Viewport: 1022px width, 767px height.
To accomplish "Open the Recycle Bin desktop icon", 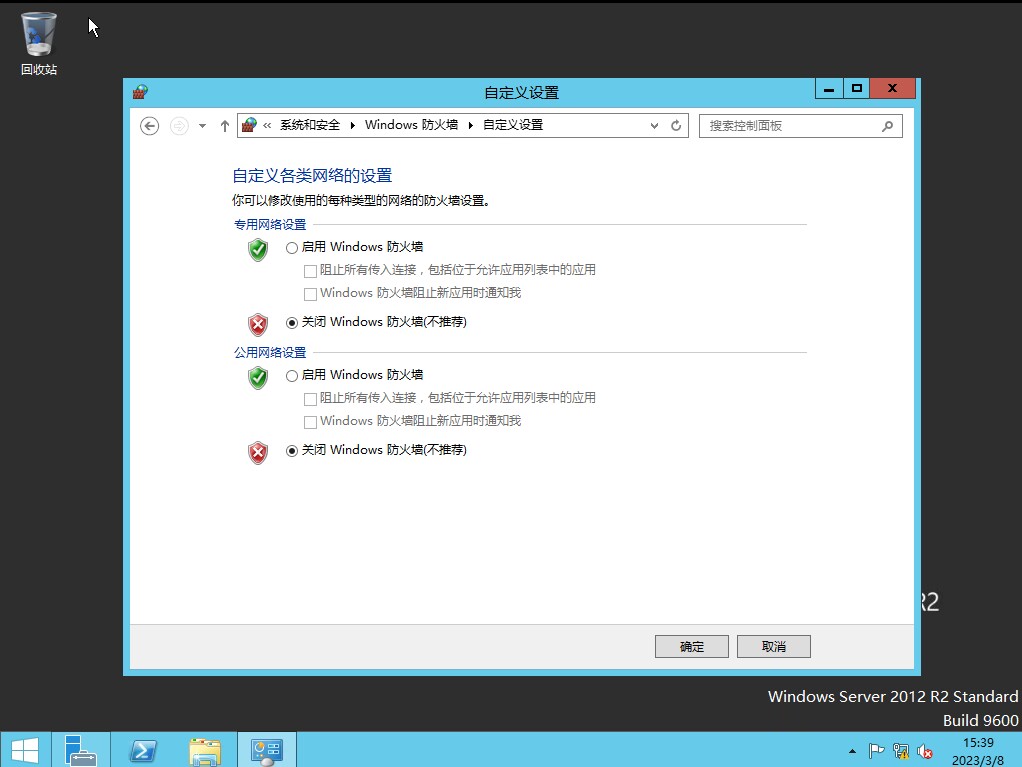I will 38,44.
